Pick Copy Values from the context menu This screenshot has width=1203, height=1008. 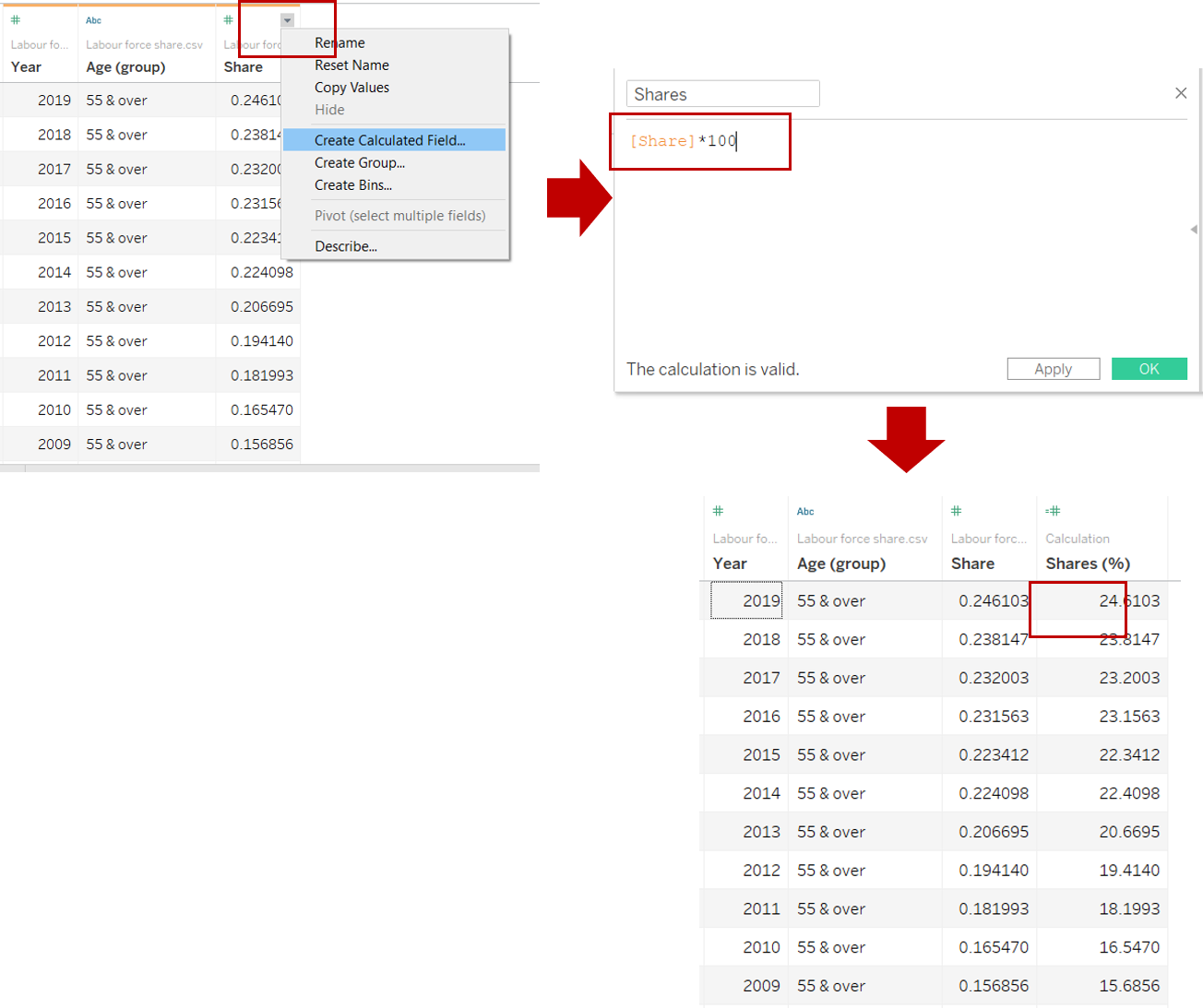(x=351, y=88)
